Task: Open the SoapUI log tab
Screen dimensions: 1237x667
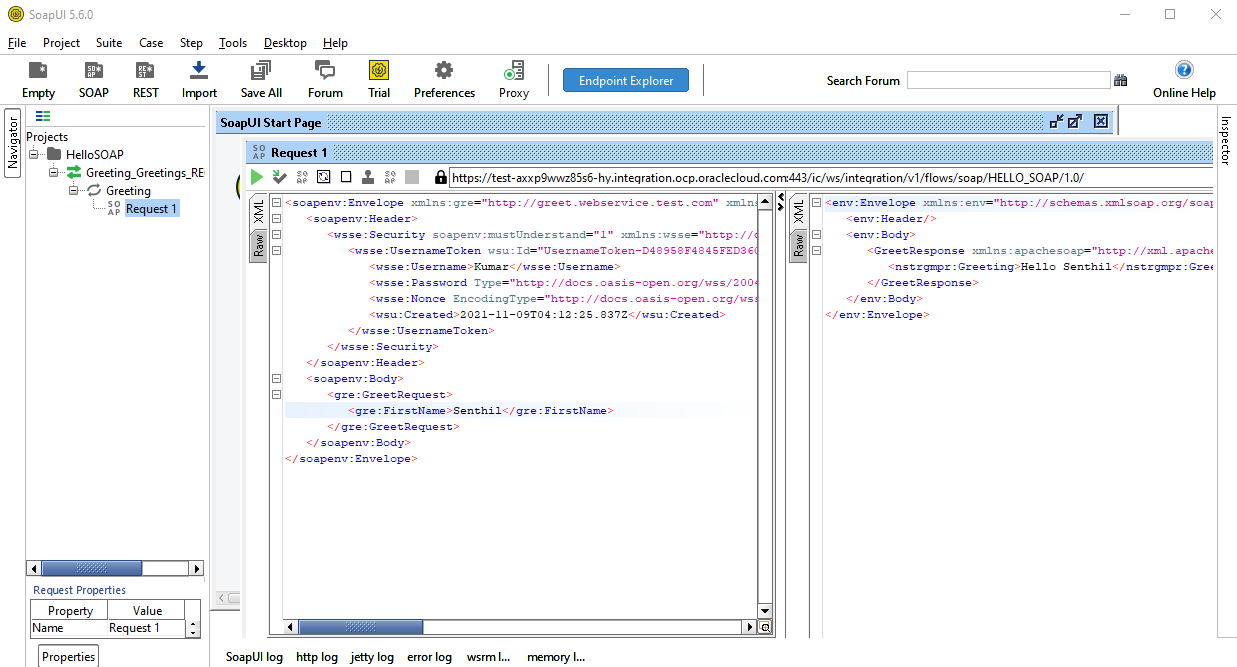Action: coord(254,657)
